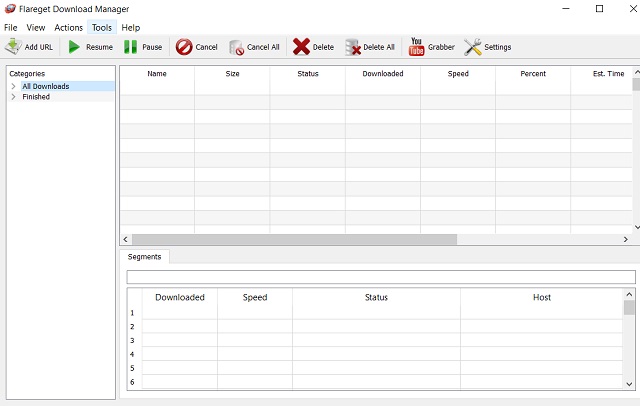Click the segments progress bar field
Screen dimensions: 640x406
(381, 277)
